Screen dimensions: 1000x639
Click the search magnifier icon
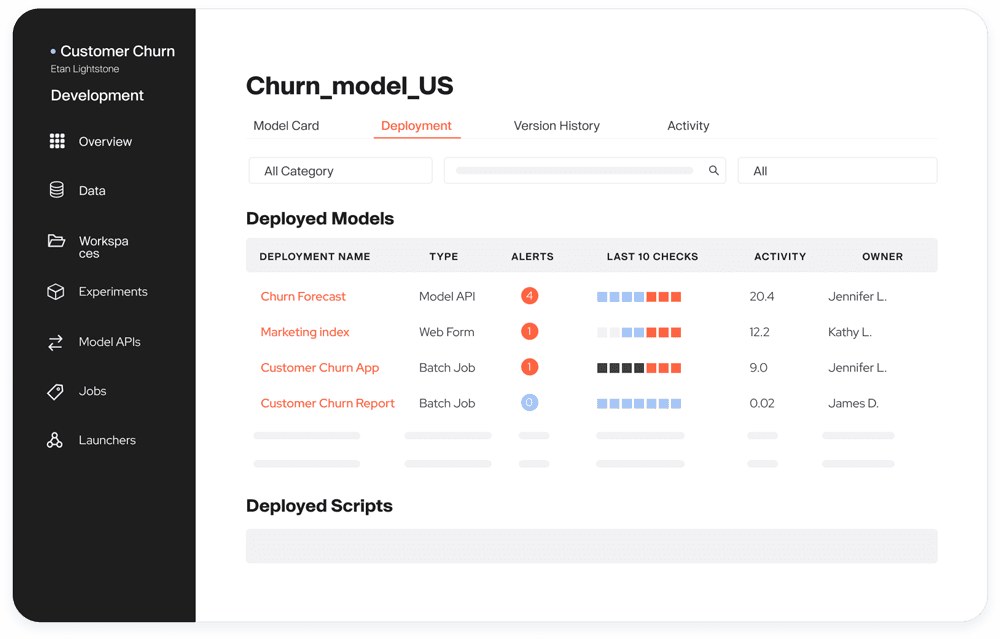pos(714,171)
